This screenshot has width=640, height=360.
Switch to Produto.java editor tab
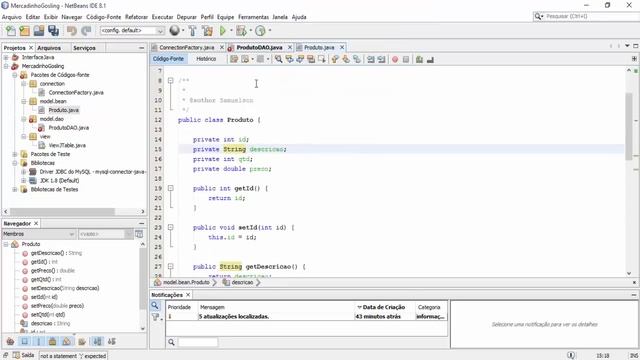[x=319, y=47]
